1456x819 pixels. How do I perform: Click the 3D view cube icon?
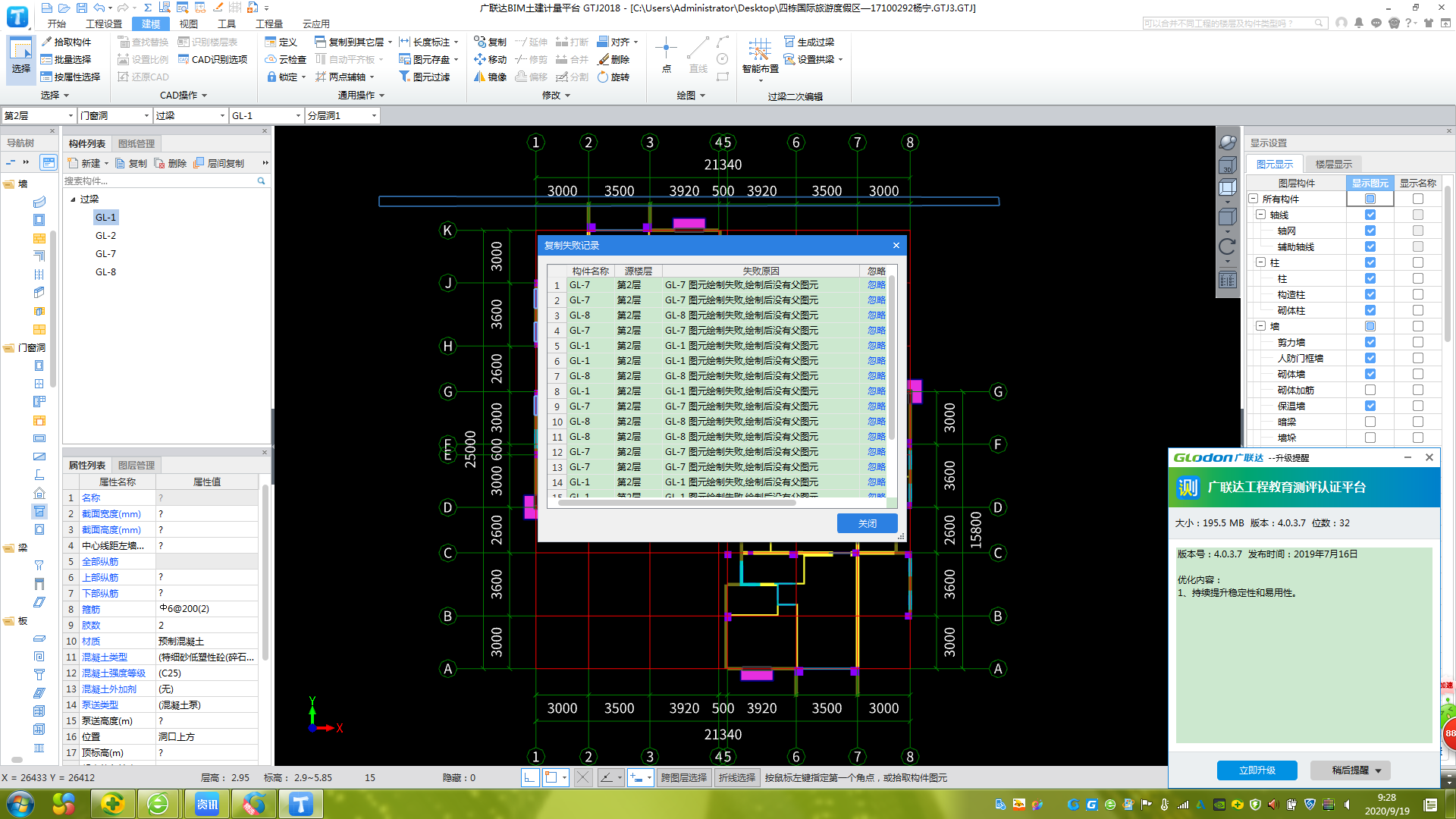tap(1227, 165)
